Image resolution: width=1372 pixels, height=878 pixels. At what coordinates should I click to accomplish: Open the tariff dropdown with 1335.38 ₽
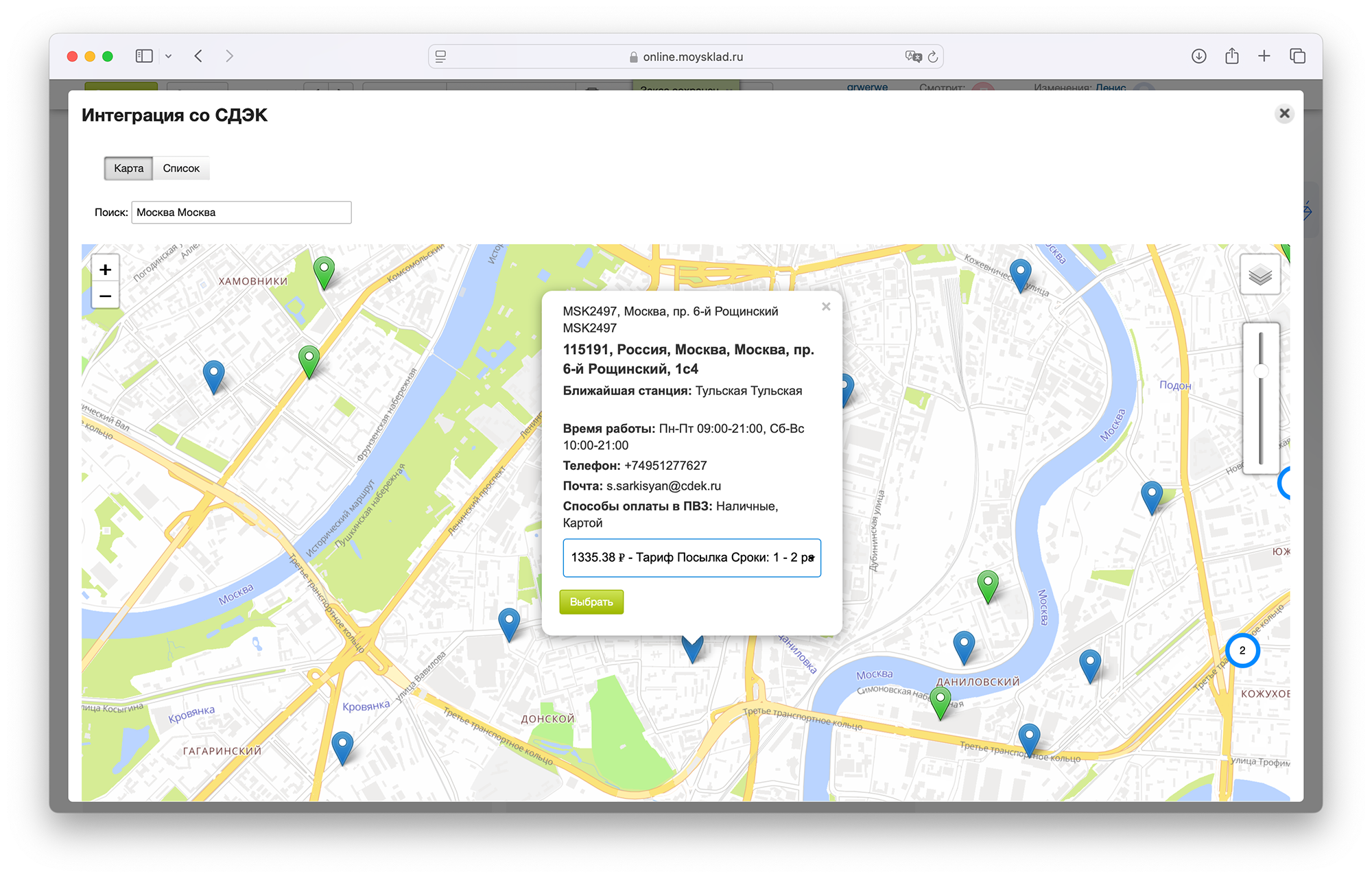(691, 558)
